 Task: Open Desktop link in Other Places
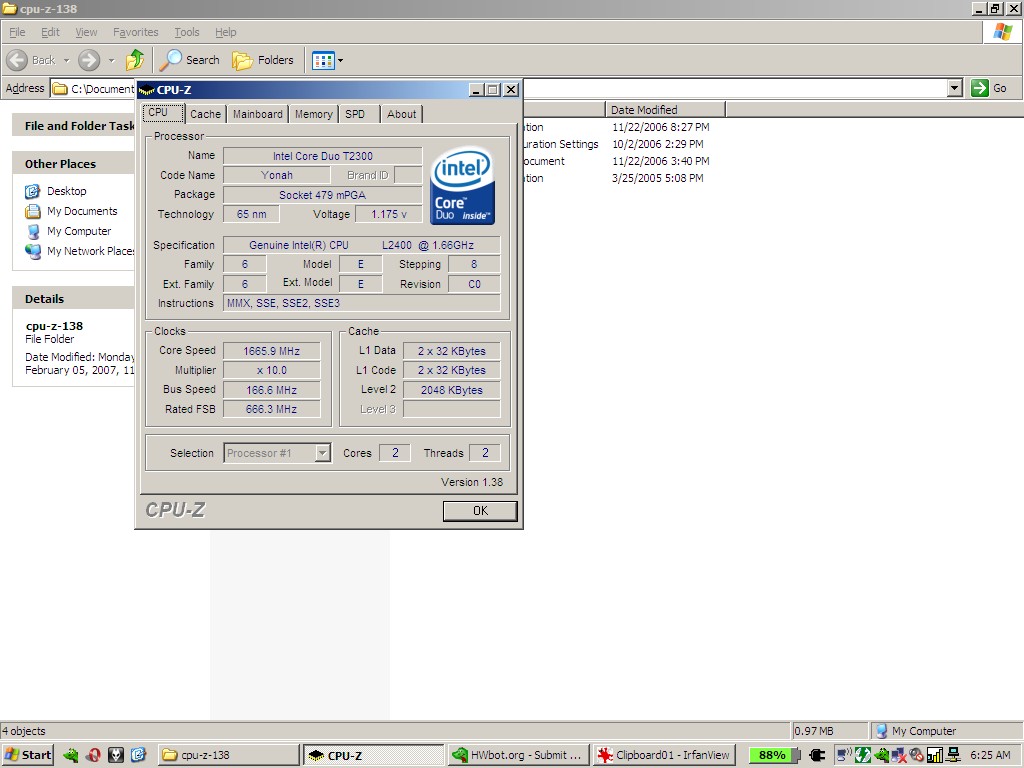[x=67, y=191]
